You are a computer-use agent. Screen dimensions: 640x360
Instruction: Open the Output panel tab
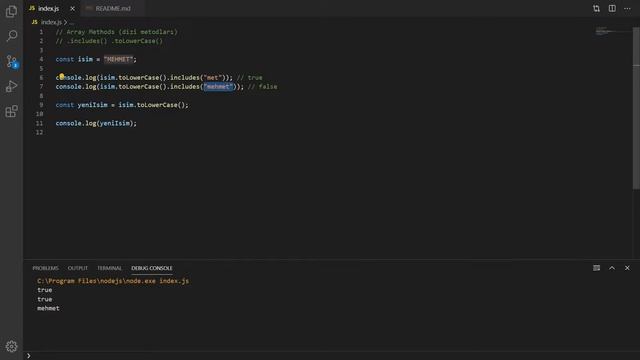tap(78, 268)
